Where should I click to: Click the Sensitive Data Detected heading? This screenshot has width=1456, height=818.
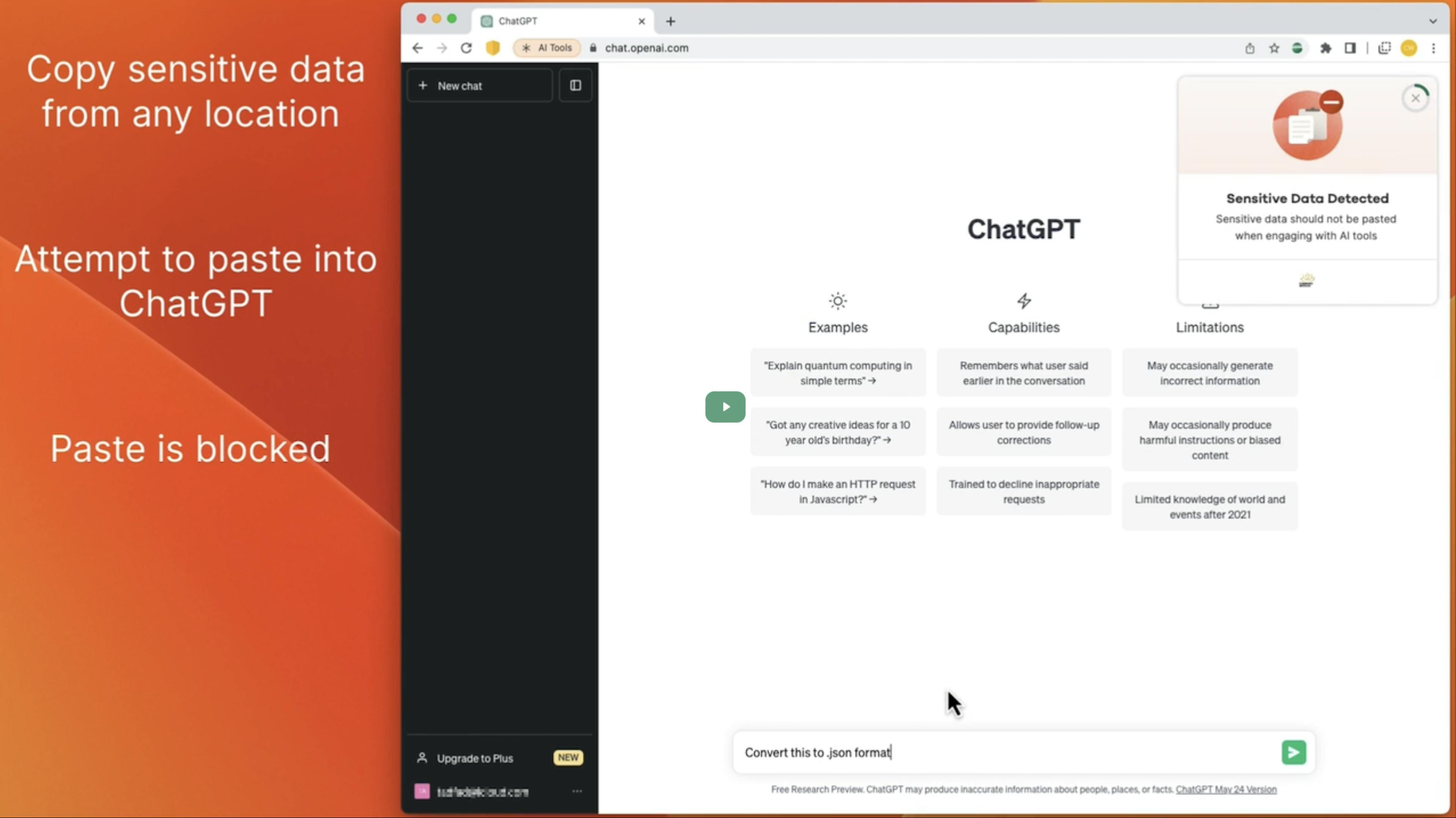point(1307,198)
